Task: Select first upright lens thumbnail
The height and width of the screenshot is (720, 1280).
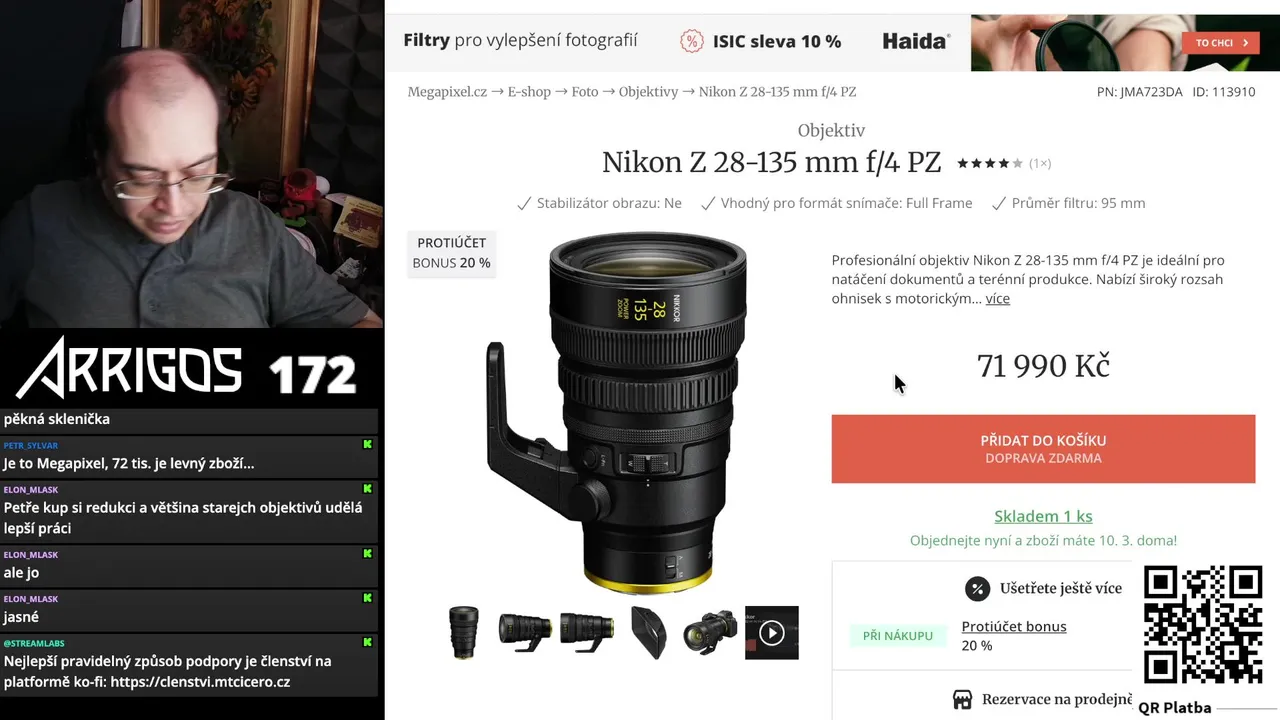Action: (464, 633)
